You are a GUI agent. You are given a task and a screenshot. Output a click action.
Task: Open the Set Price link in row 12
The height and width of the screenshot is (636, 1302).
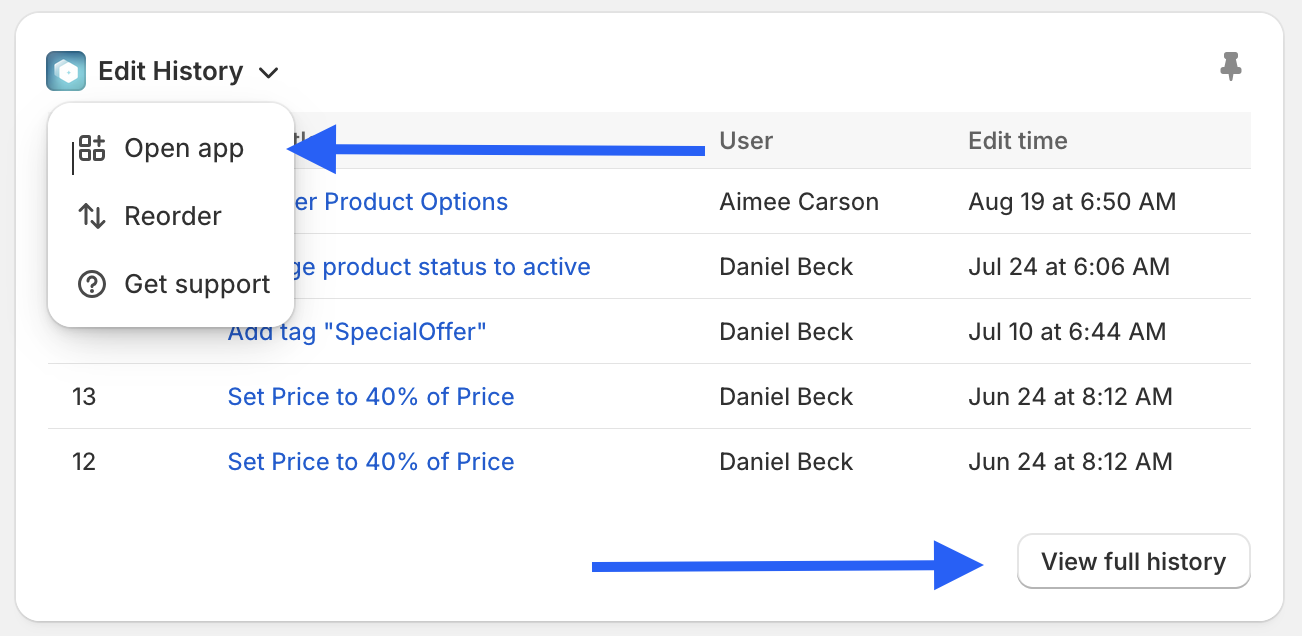(x=371, y=462)
